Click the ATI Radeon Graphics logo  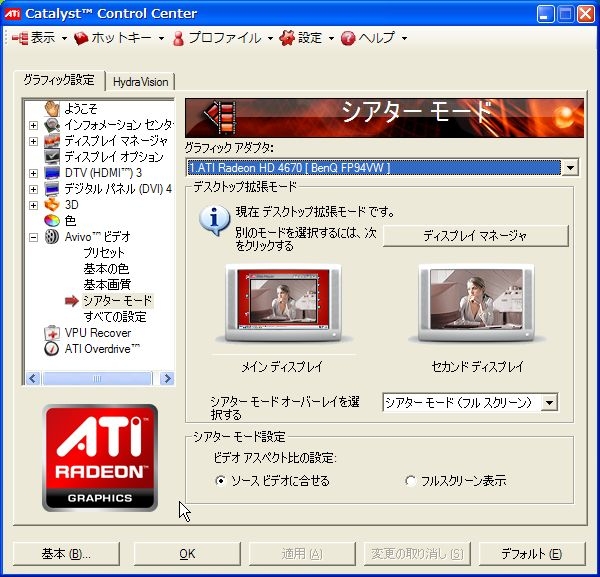pos(100,458)
